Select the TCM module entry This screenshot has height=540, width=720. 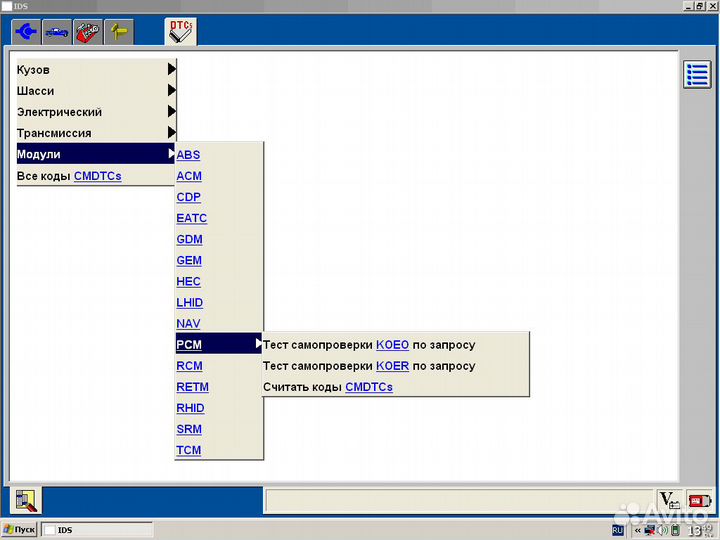189,450
